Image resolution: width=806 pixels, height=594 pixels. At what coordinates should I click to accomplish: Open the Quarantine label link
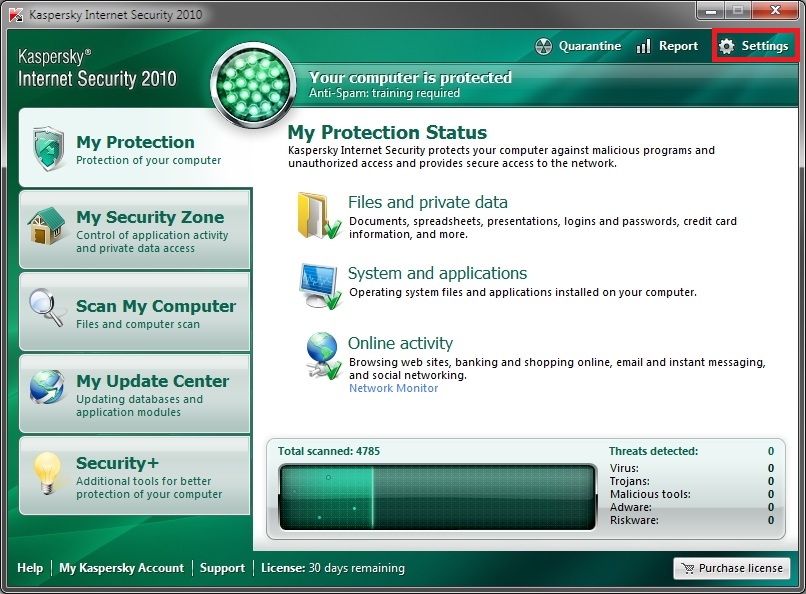click(590, 46)
